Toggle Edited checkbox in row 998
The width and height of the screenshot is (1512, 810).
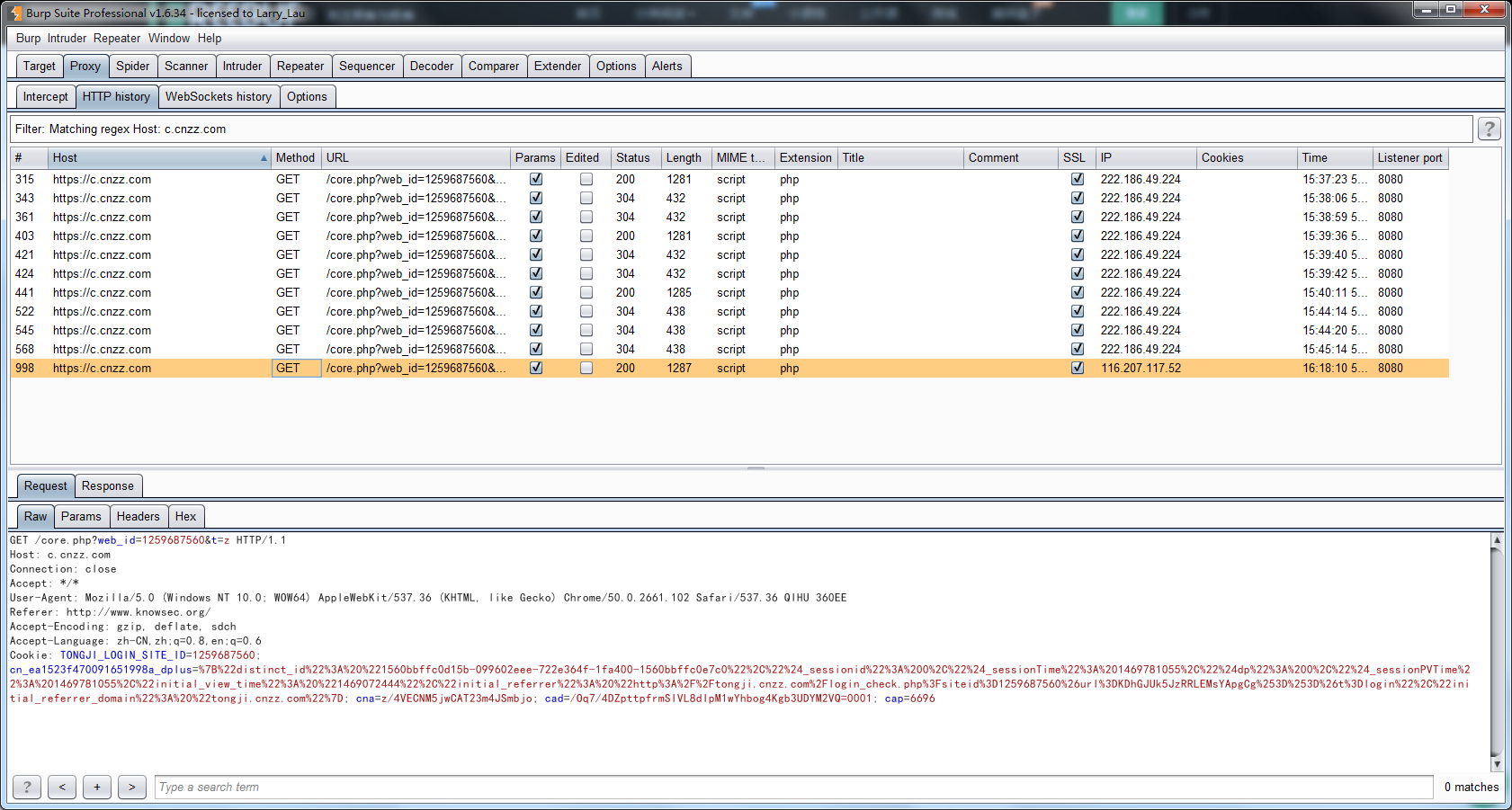(586, 368)
